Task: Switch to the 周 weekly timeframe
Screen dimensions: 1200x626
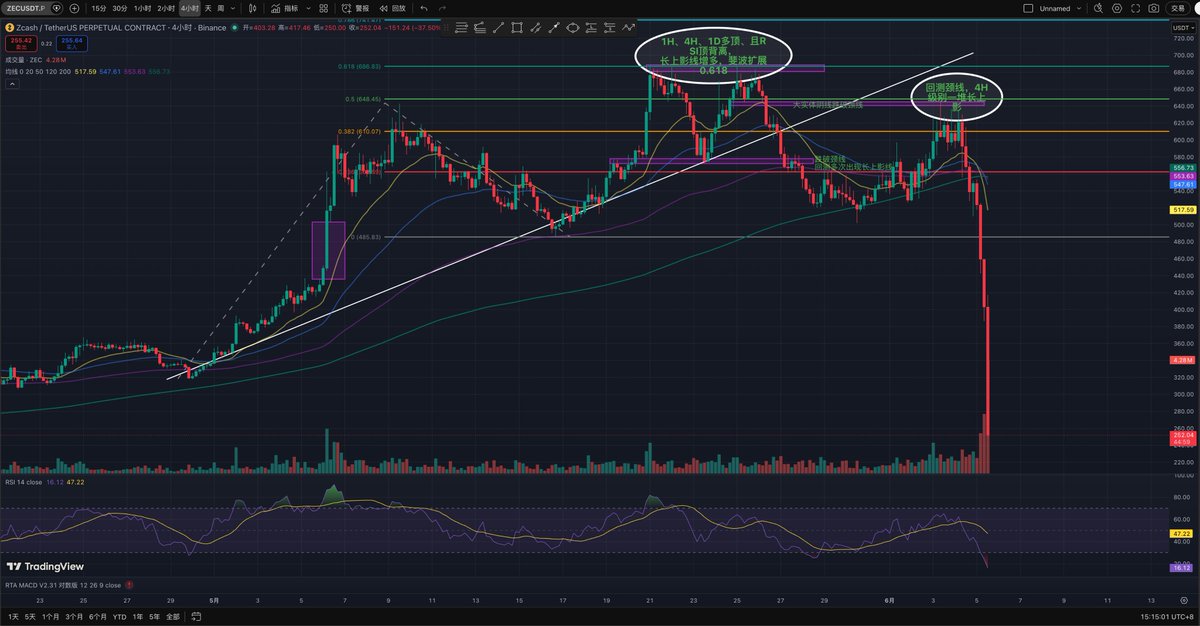Action: tap(220, 8)
